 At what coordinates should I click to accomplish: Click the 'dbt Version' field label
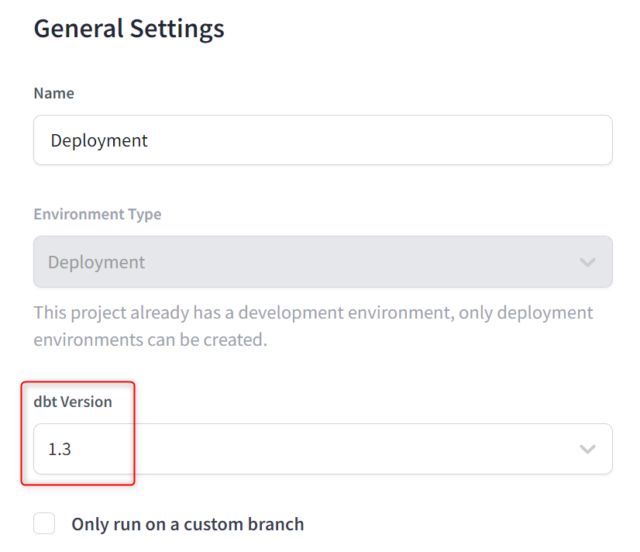coord(73,402)
